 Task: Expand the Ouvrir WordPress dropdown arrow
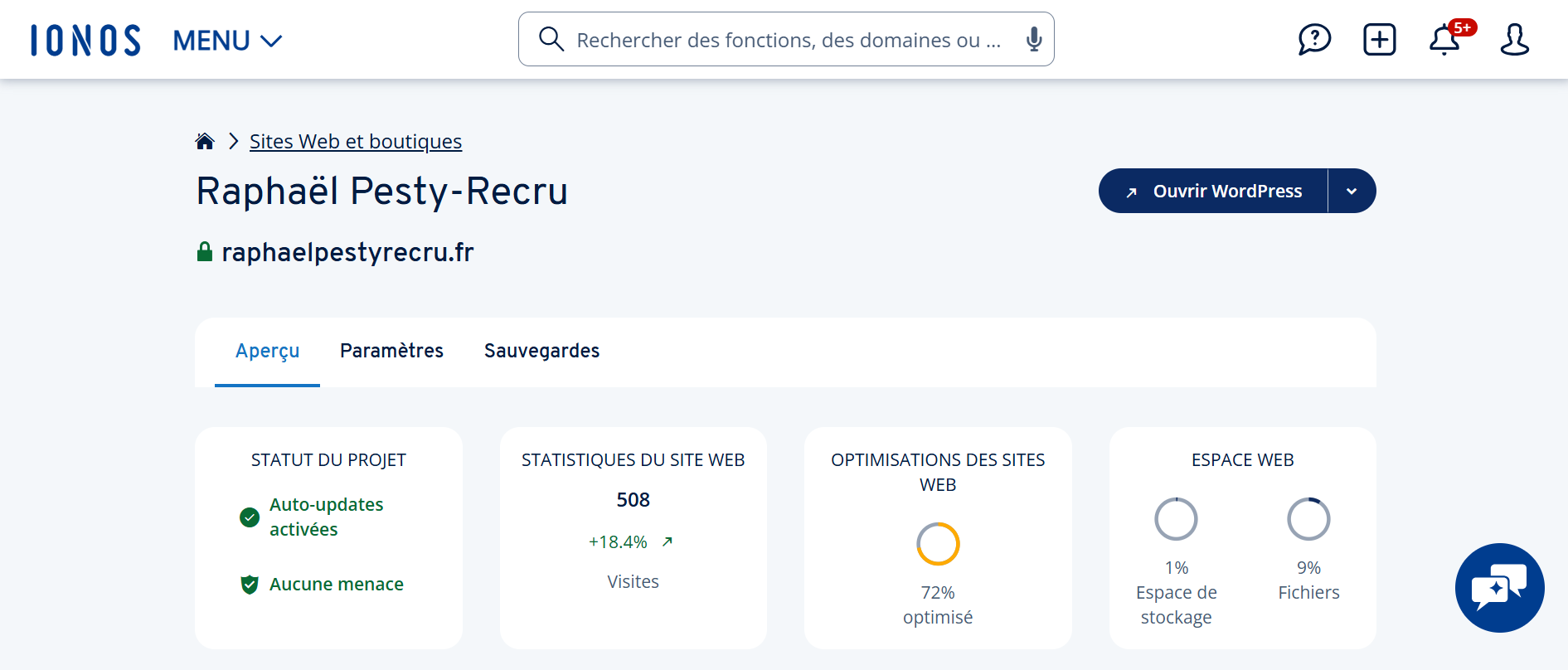(x=1352, y=191)
